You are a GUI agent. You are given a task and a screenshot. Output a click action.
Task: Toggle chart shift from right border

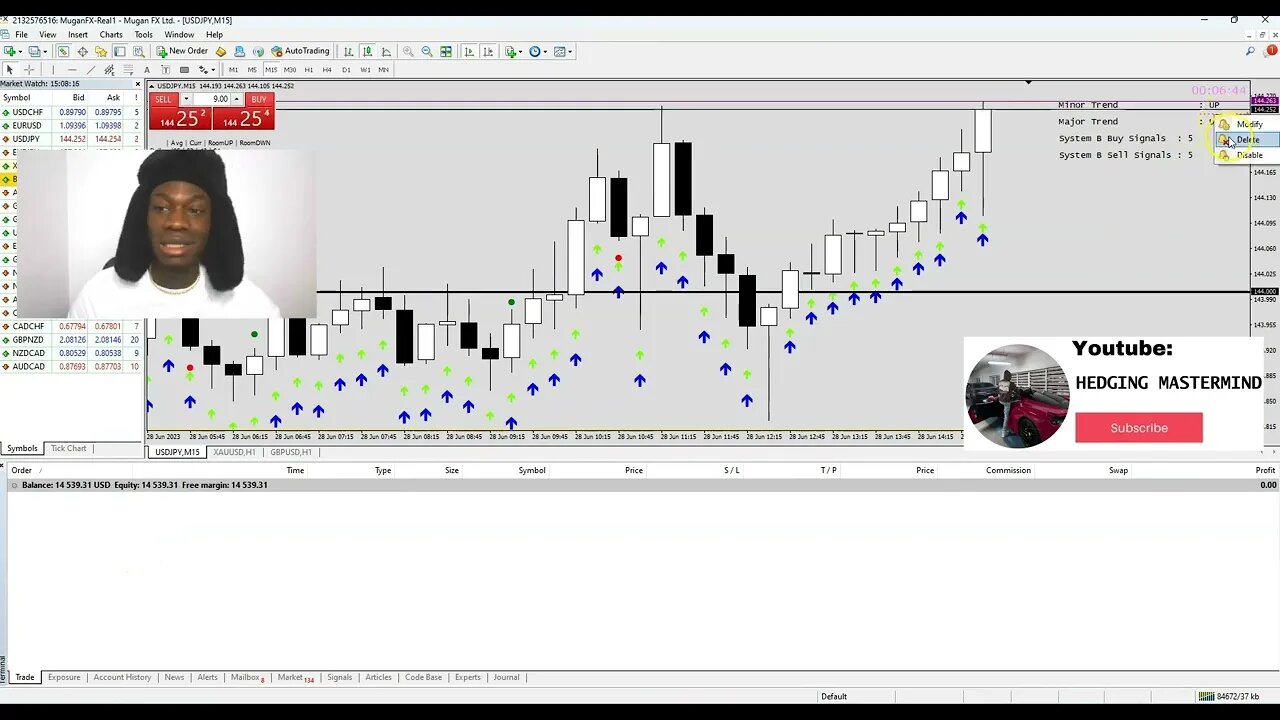(488, 51)
